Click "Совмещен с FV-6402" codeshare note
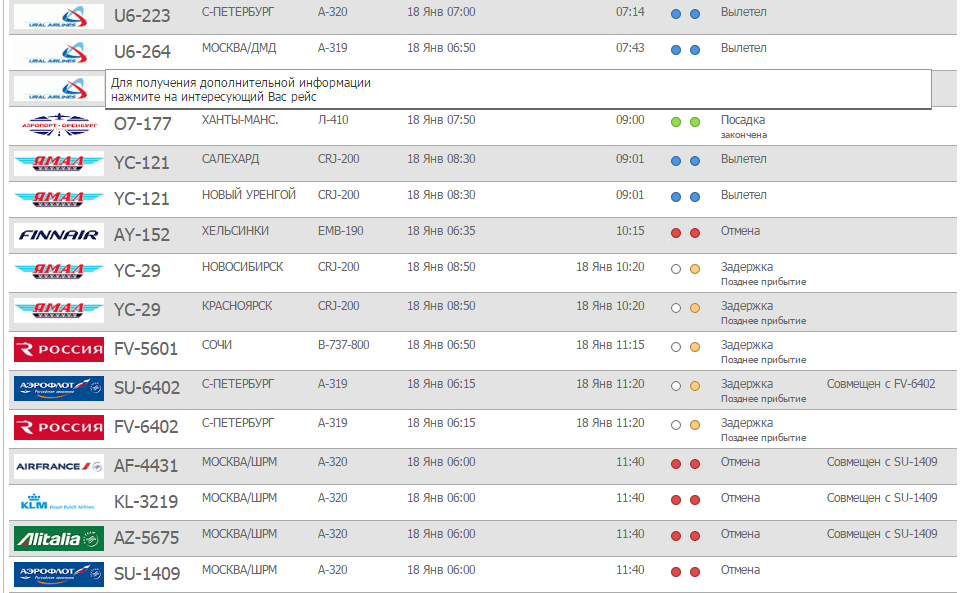Image resolution: width=967 pixels, height=593 pixels. point(881,384)
